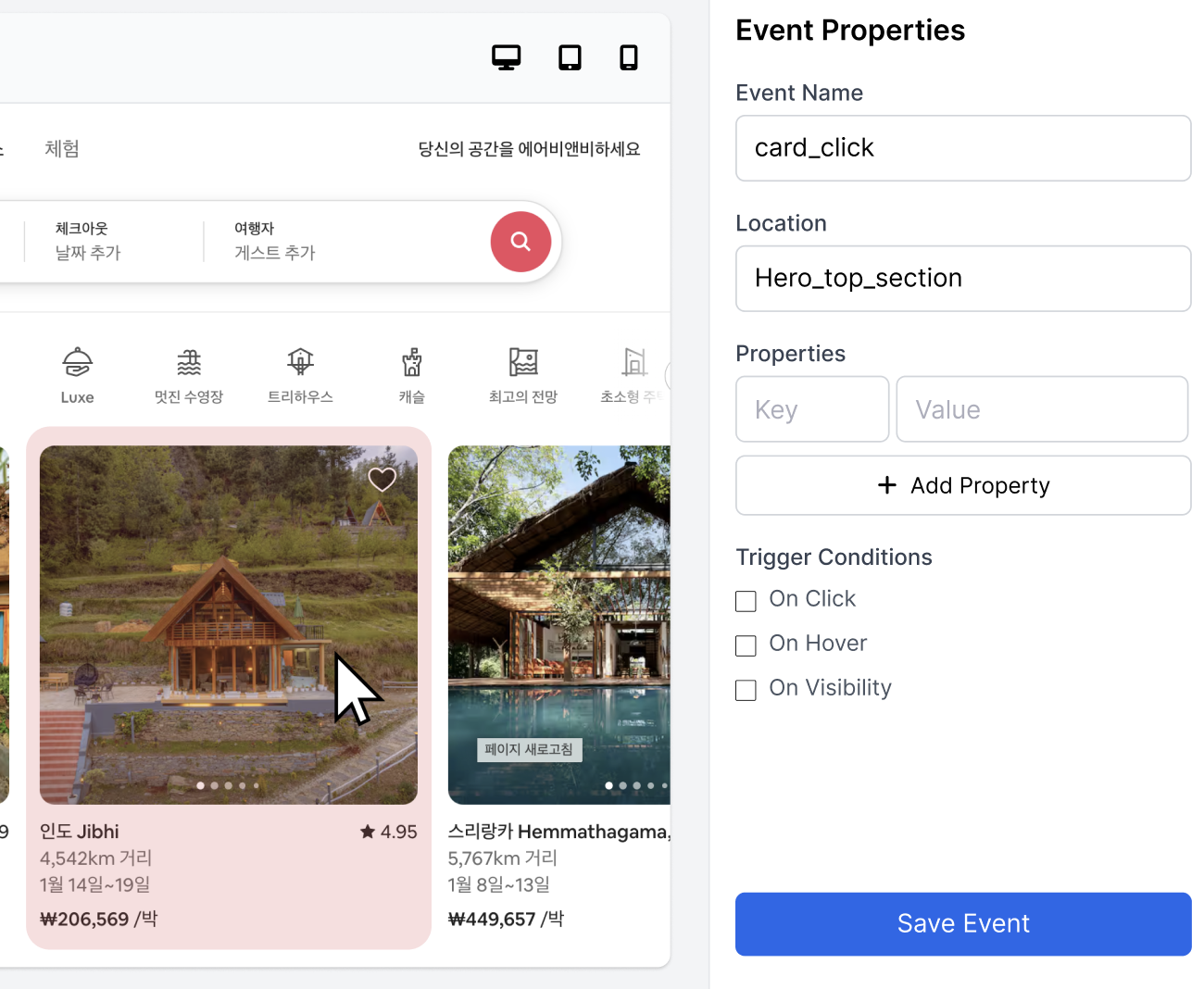Image resolution: width=1204 pixels, height=989 pixels.
Task: Click the plus icon in Add Property
Action: click(x=887, y=485)
